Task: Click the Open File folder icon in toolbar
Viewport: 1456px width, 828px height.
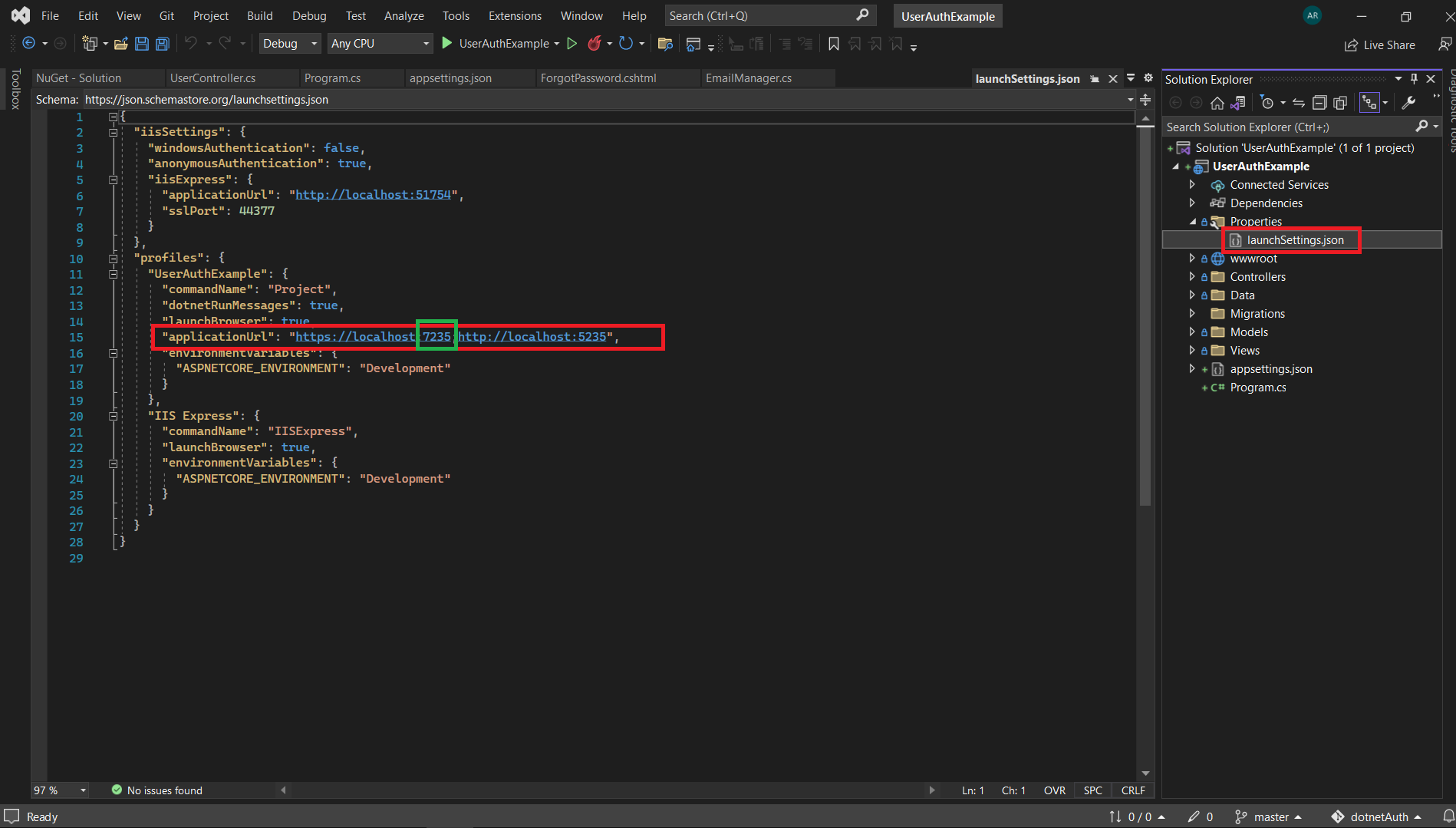Action: (x=120, y=44)
